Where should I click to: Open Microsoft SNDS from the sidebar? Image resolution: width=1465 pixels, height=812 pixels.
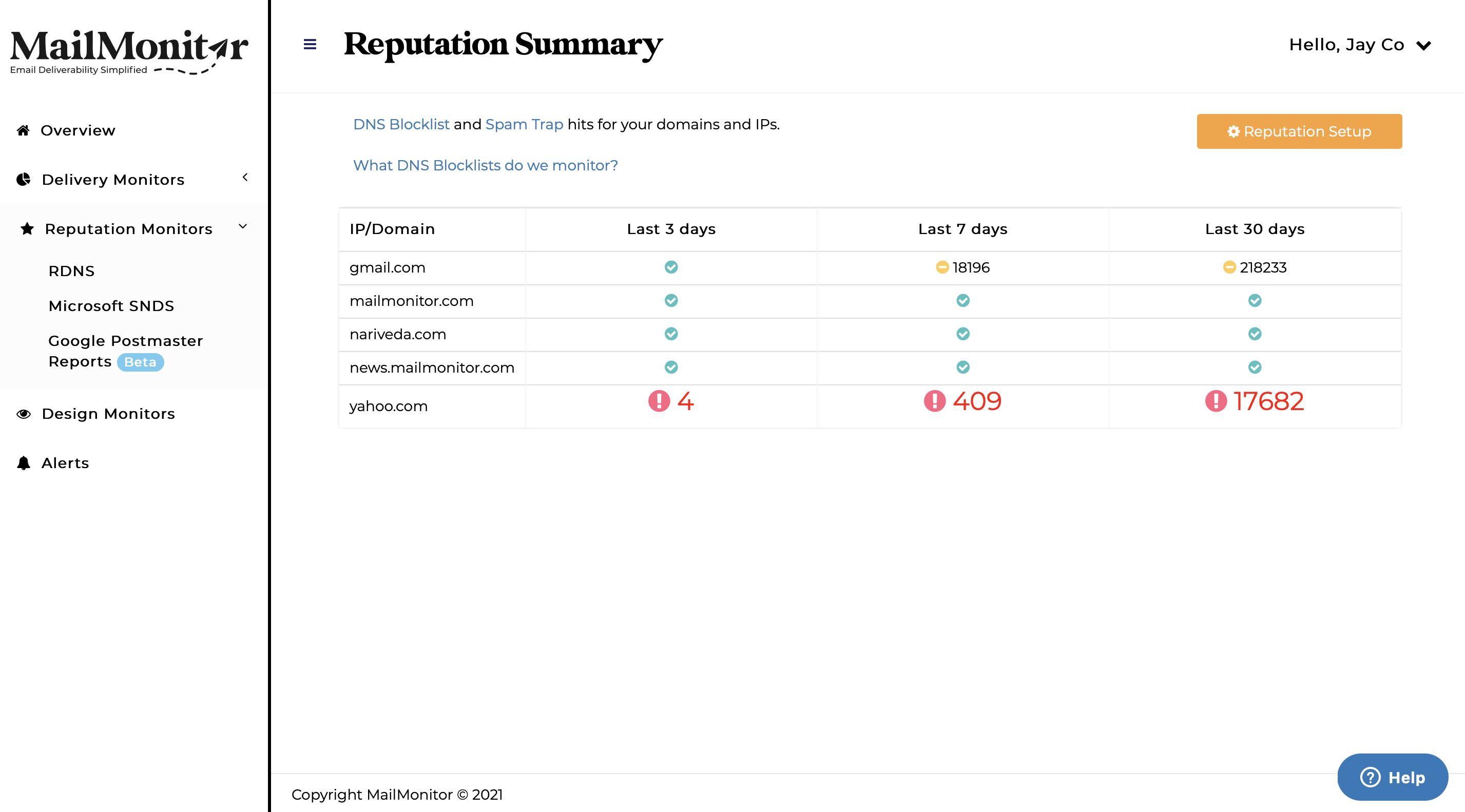click(x=111, y=305)
